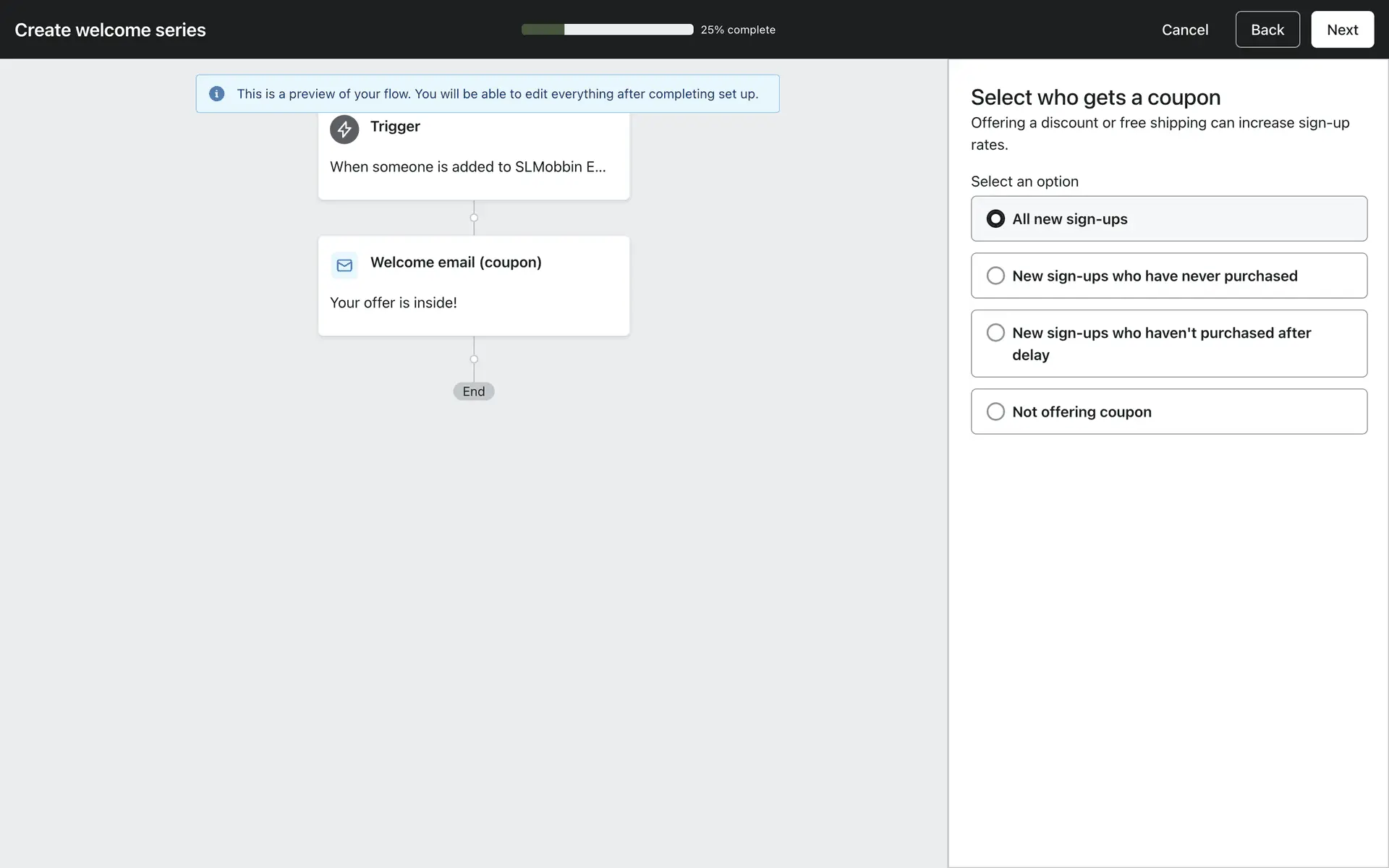Click the 25% complete progress bar
The width and height of the screenshot is (1389, 868).
tap(607, 30)
